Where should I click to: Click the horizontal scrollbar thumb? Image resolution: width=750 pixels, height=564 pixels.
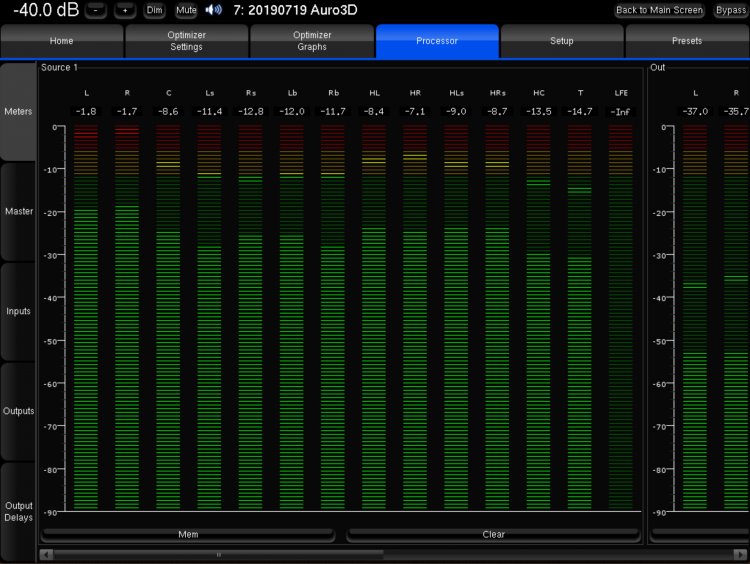(218, 553)
